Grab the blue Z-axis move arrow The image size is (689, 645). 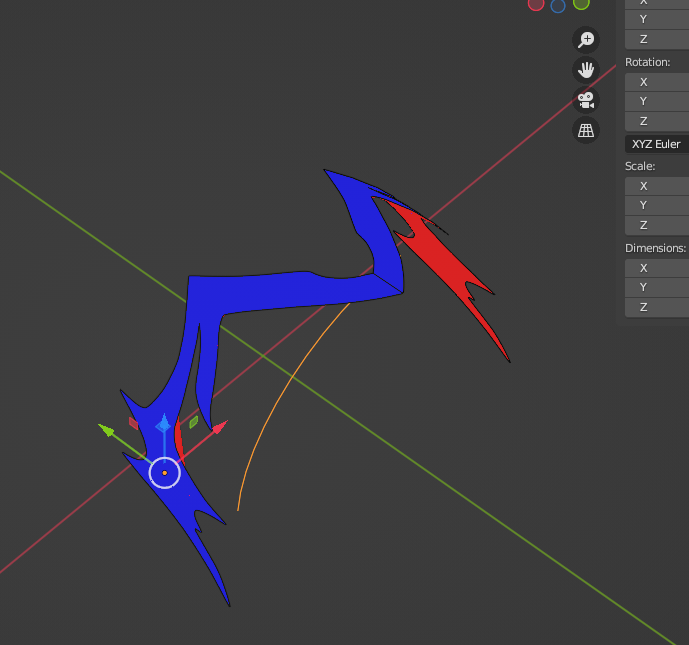[163, 423]
